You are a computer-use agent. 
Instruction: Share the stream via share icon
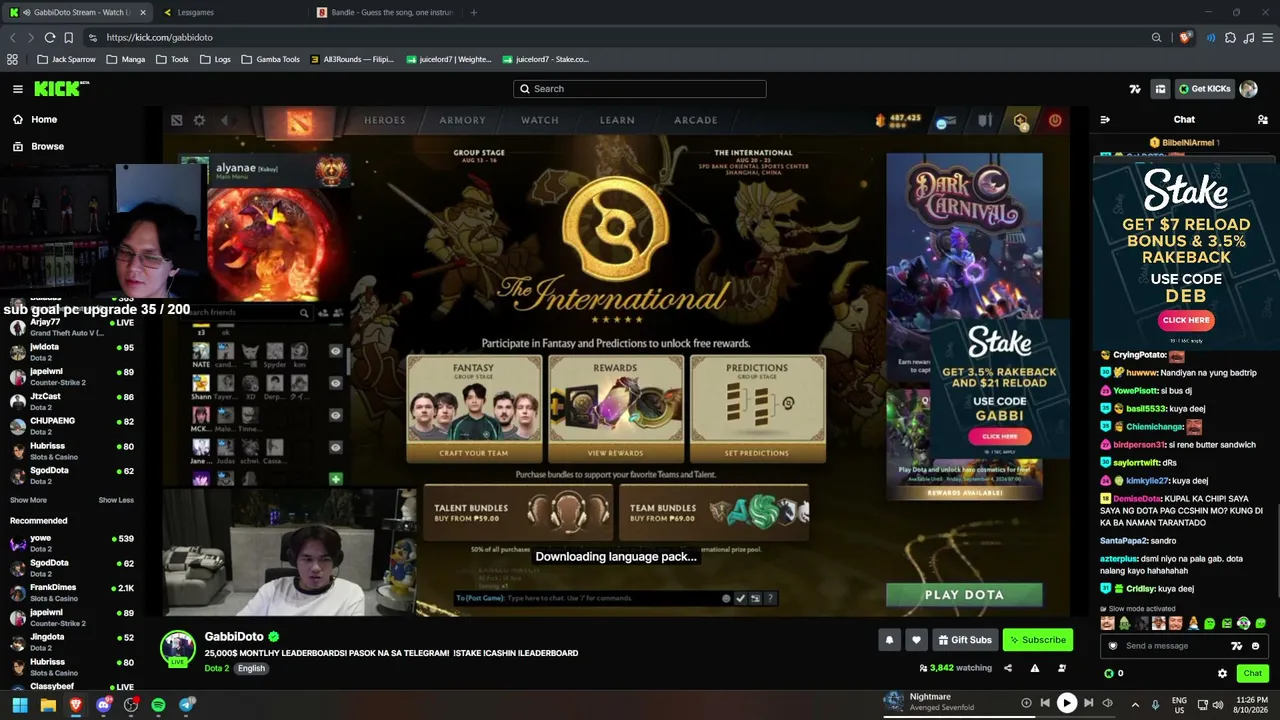pyautogui.click(x=1008, y=668)
